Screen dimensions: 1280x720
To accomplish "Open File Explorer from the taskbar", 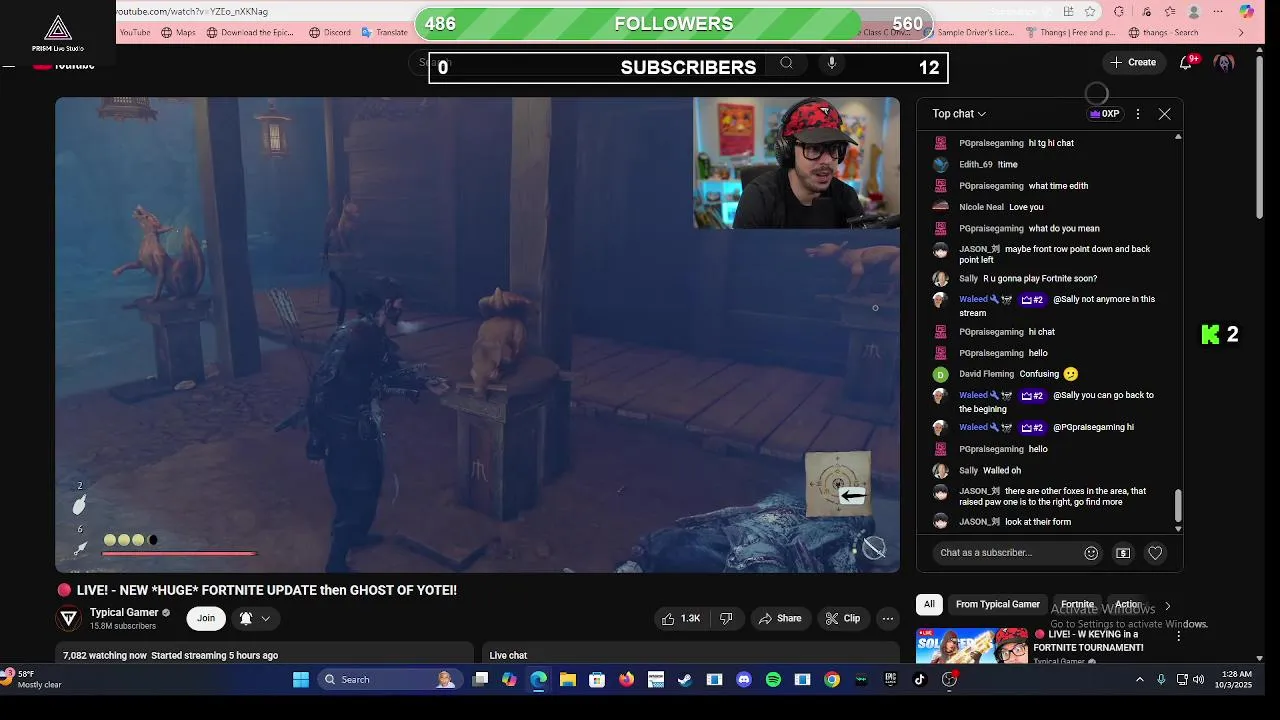I will [568, 680].
